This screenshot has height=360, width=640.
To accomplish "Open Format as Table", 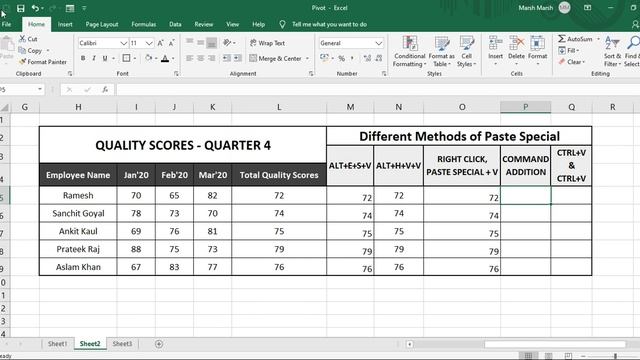I will (x=442, y=51).
